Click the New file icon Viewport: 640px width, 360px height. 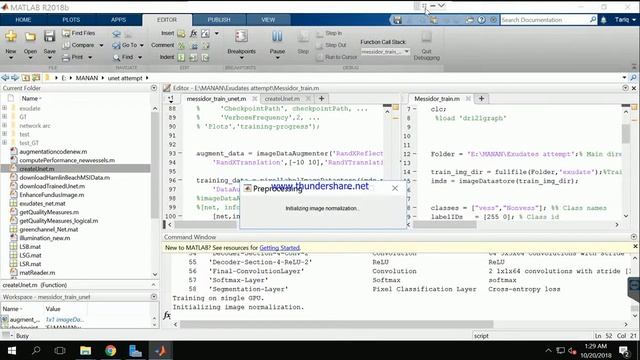point(11,36)
